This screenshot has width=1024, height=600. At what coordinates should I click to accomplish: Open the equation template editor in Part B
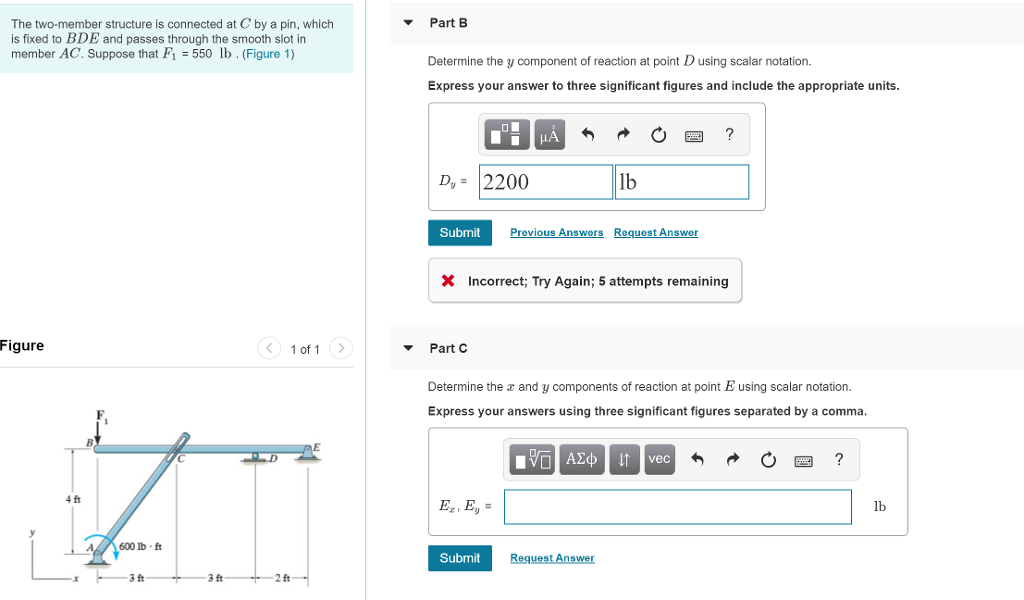(505, 134)
